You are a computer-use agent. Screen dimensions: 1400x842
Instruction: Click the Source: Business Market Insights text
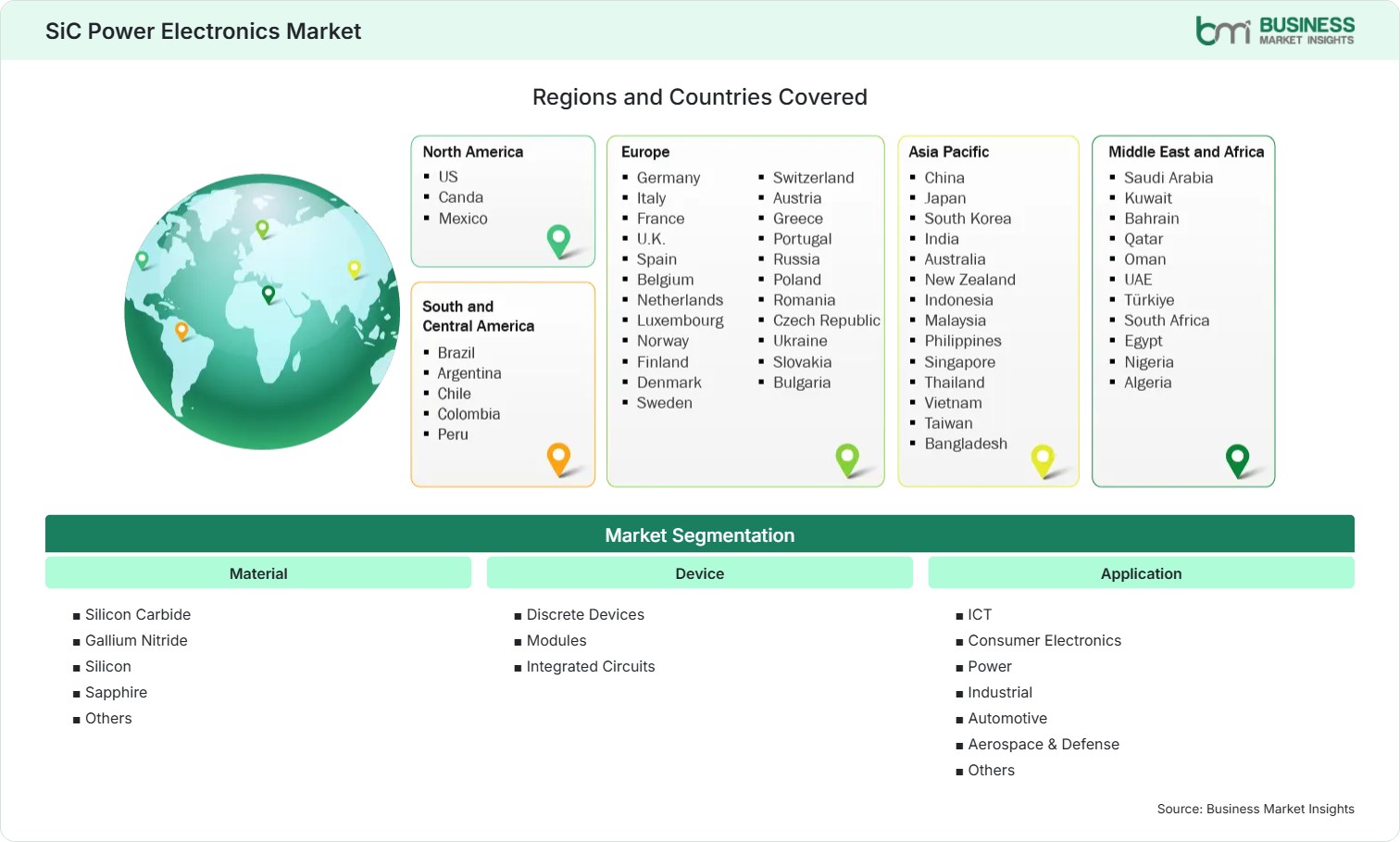[x=1256, y=809]
